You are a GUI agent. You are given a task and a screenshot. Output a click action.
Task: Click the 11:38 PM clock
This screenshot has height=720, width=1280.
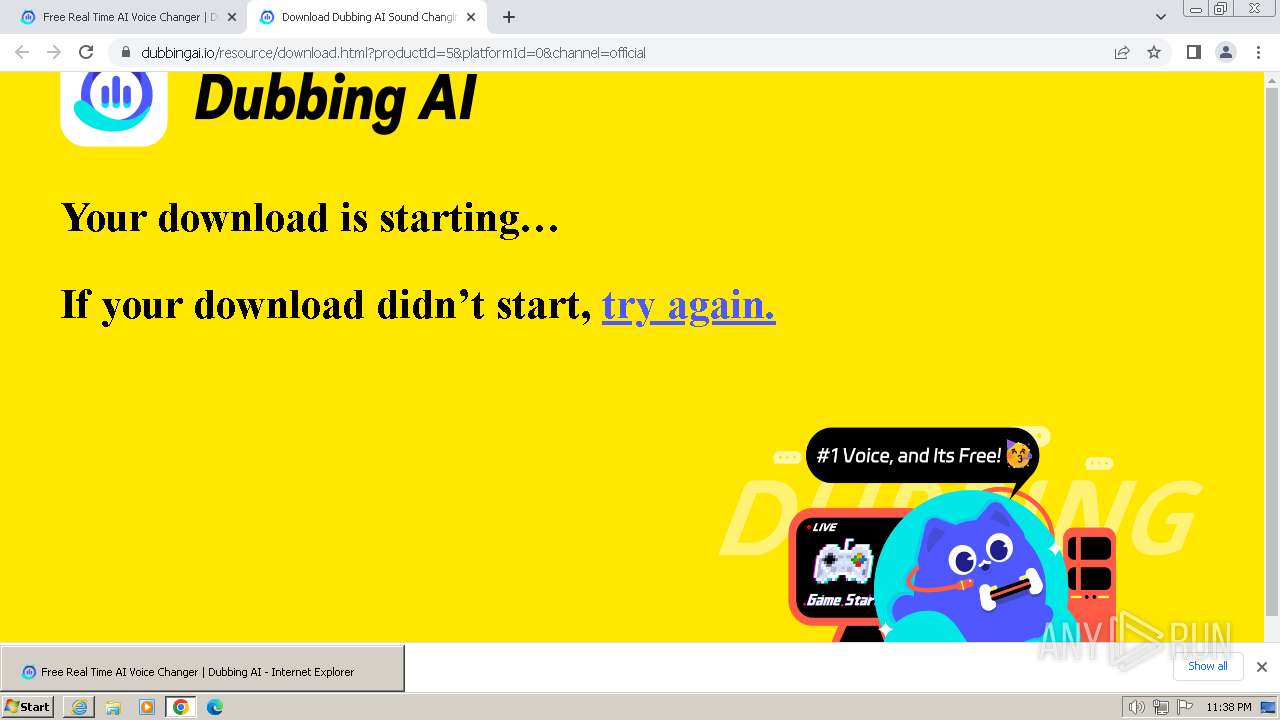pyautogui.click(x=1229, y=707)
